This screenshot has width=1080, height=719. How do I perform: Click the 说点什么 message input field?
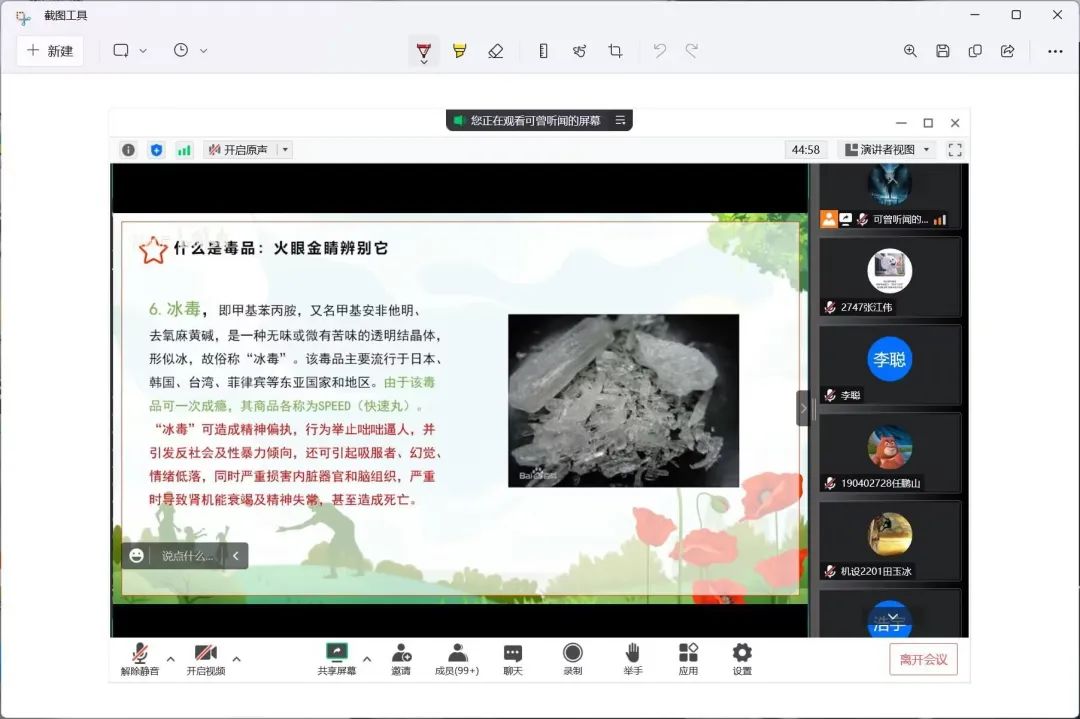(187, 556)
